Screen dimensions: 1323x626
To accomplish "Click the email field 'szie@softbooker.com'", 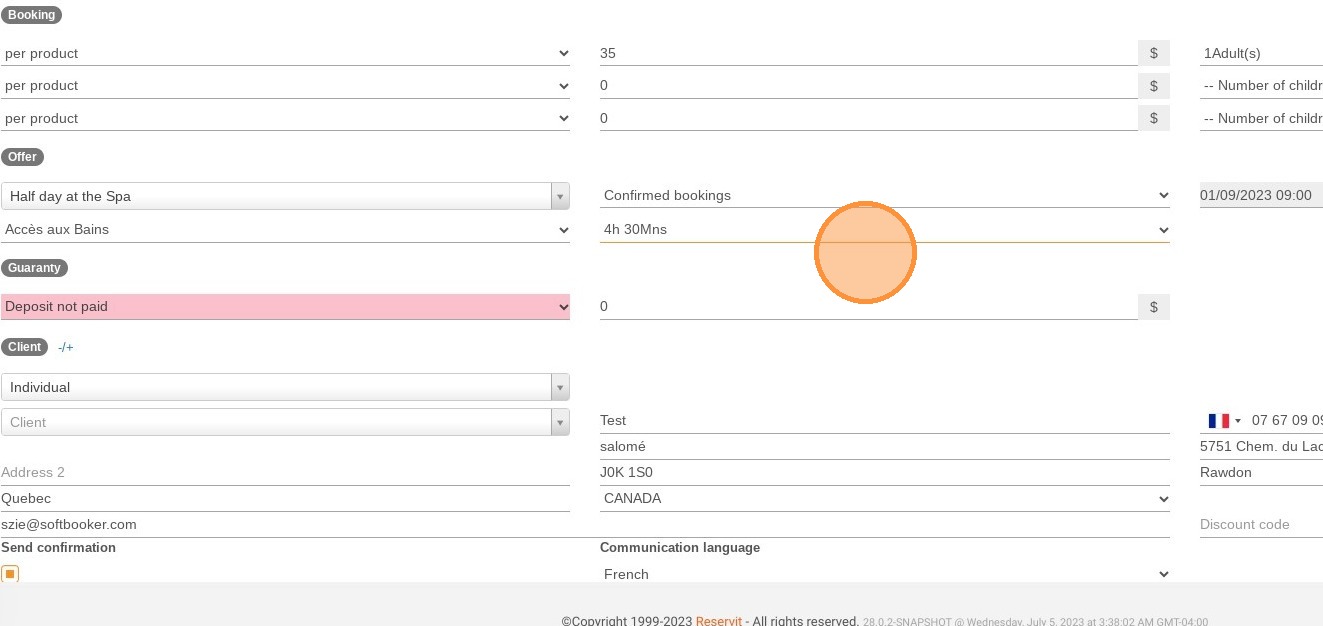I will (585, 524).
